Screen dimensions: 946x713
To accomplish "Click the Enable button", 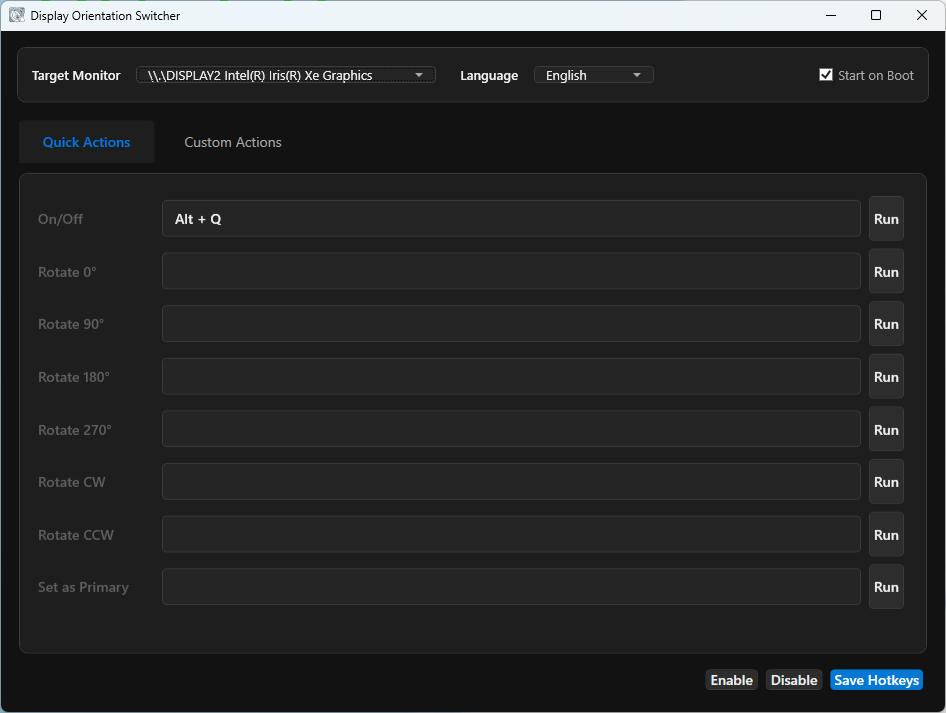I will pyautogui.click(x=731, y=680).
